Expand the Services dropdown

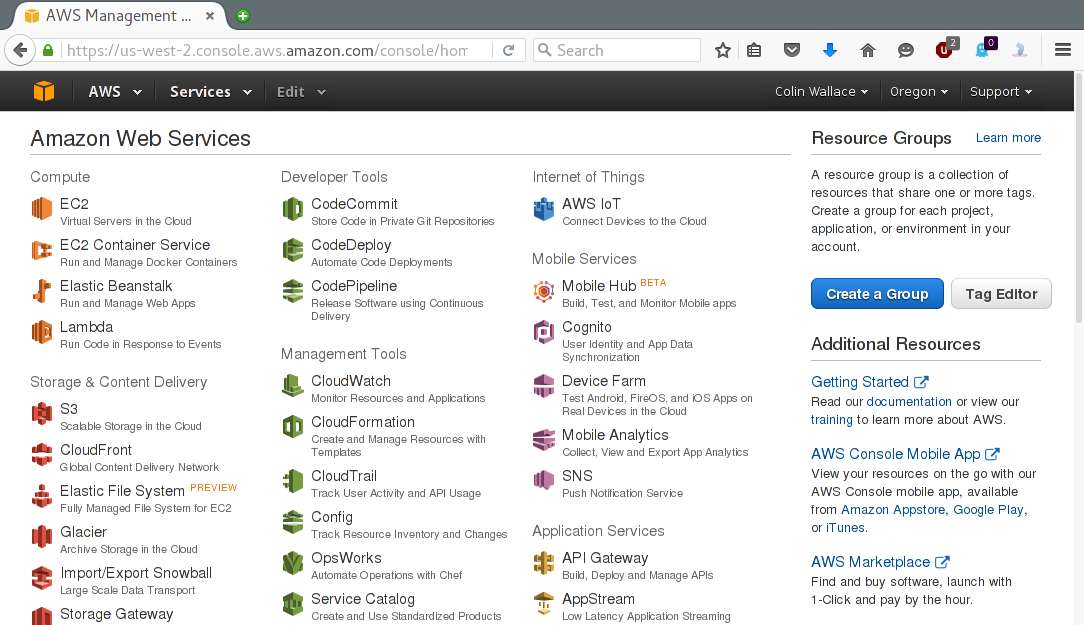pyautogui.click(x=211, y=92)
